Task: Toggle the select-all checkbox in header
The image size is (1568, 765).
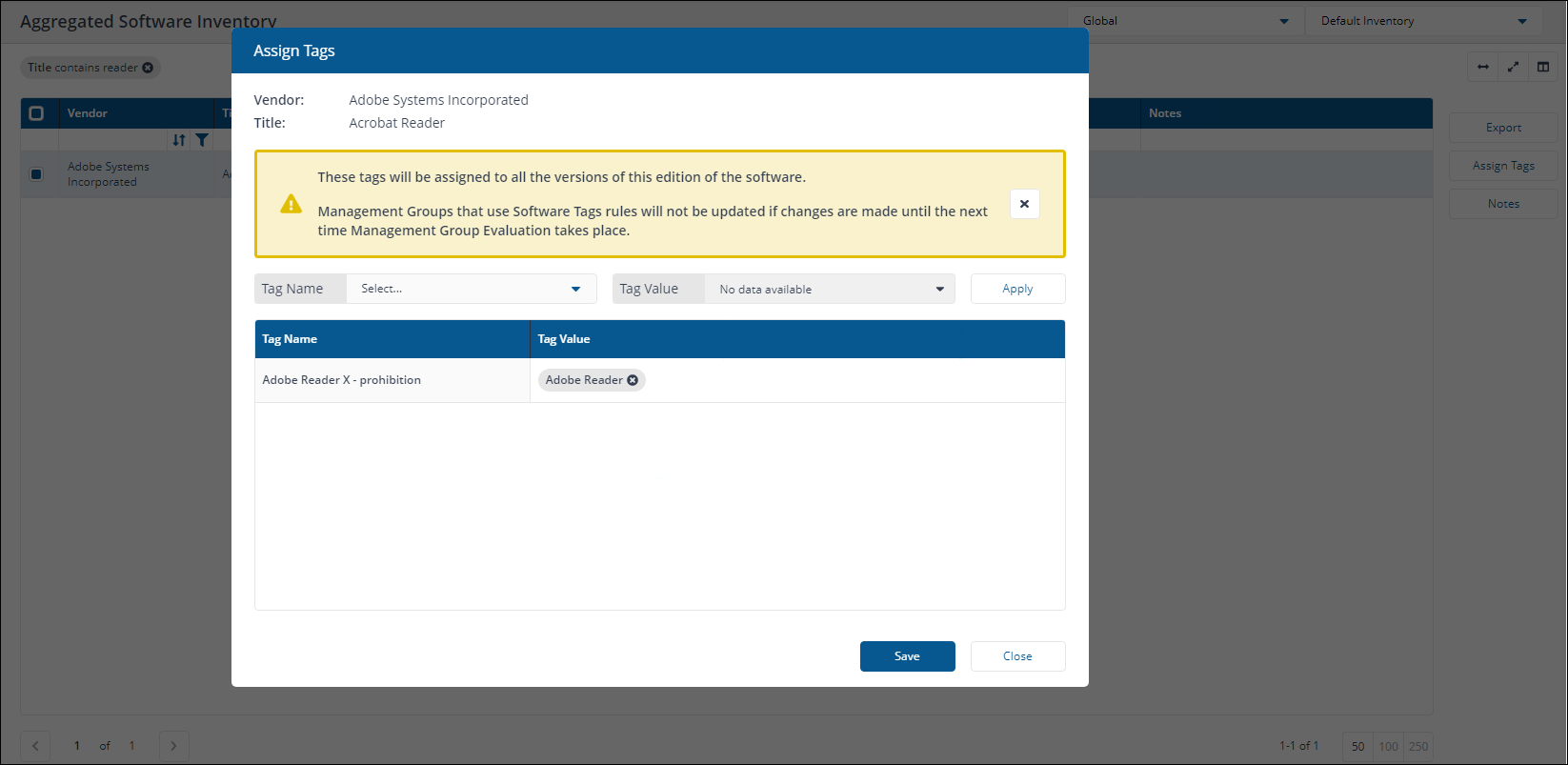Action: click(x=36, y=113)
